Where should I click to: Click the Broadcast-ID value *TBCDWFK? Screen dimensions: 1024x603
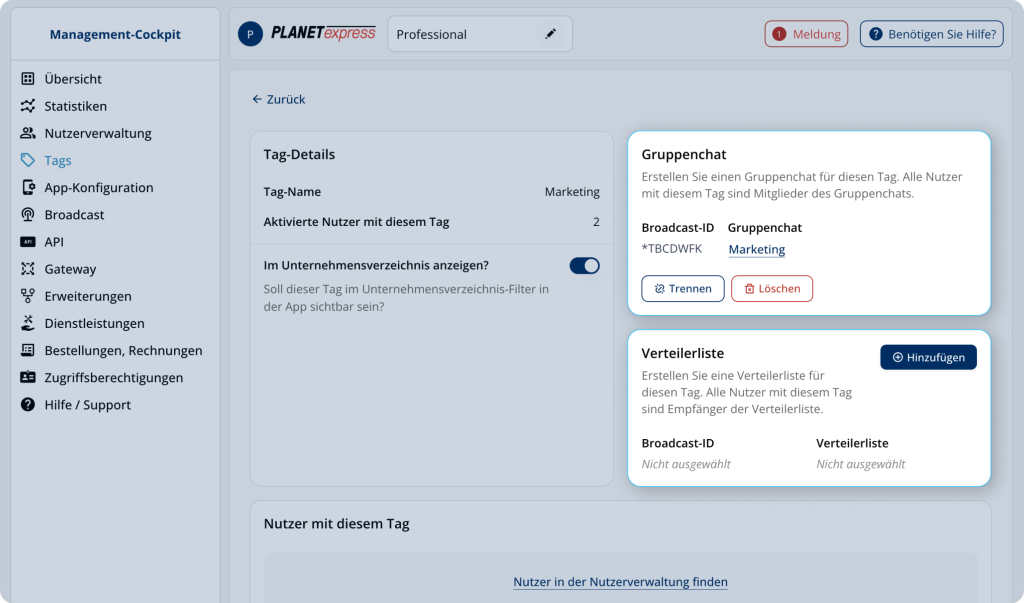coord(672,249)
